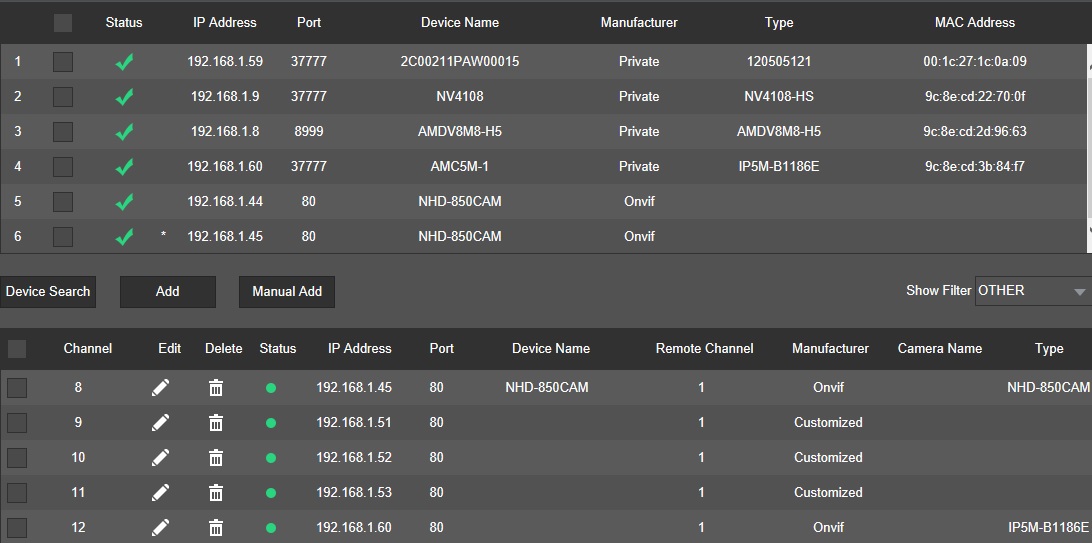Click green status dot for channel 8

[271, 388]
